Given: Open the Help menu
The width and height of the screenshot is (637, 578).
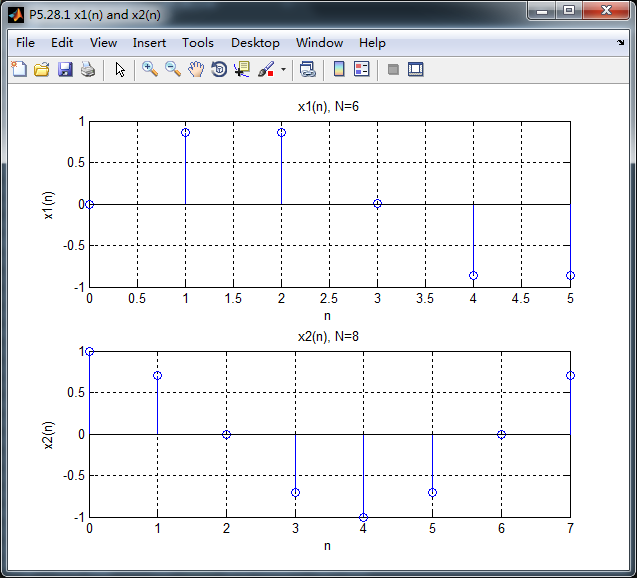Looking at the screenshot, I should pyautogui.click(x=372, y=43).
